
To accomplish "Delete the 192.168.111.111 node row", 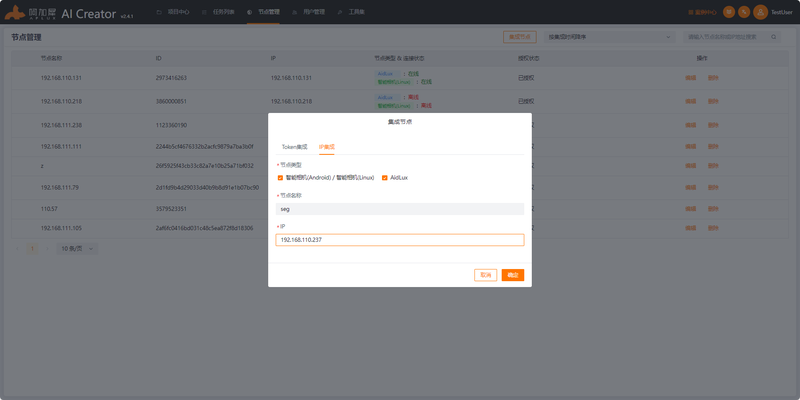I will tap(713, 146).
